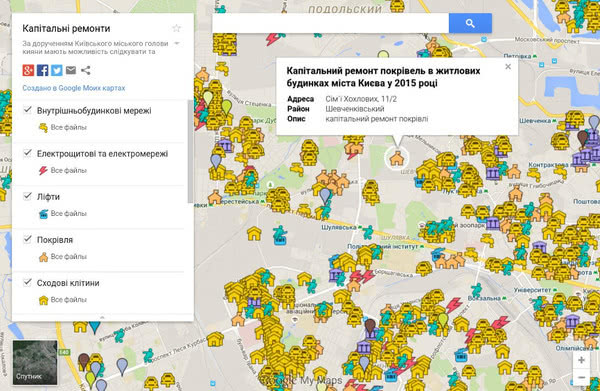Click the faucet icon under Внутрішньобудинкові мережі
This screenshot has height=391, width=600.
click(43, 127)
